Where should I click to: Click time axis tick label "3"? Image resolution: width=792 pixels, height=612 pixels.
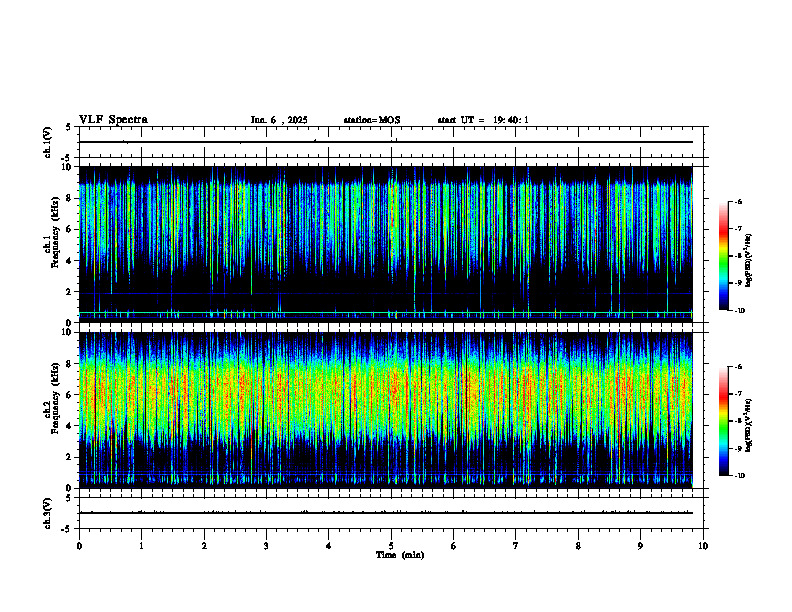[x=266, y=546]
